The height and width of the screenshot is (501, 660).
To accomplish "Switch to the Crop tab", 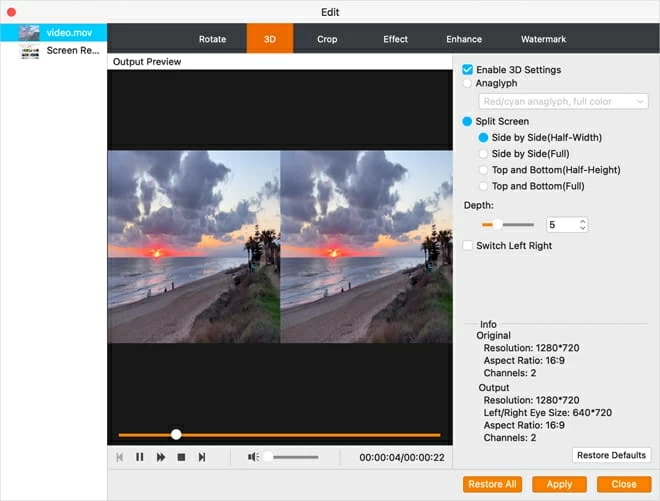I will click(x=327, y=39).
